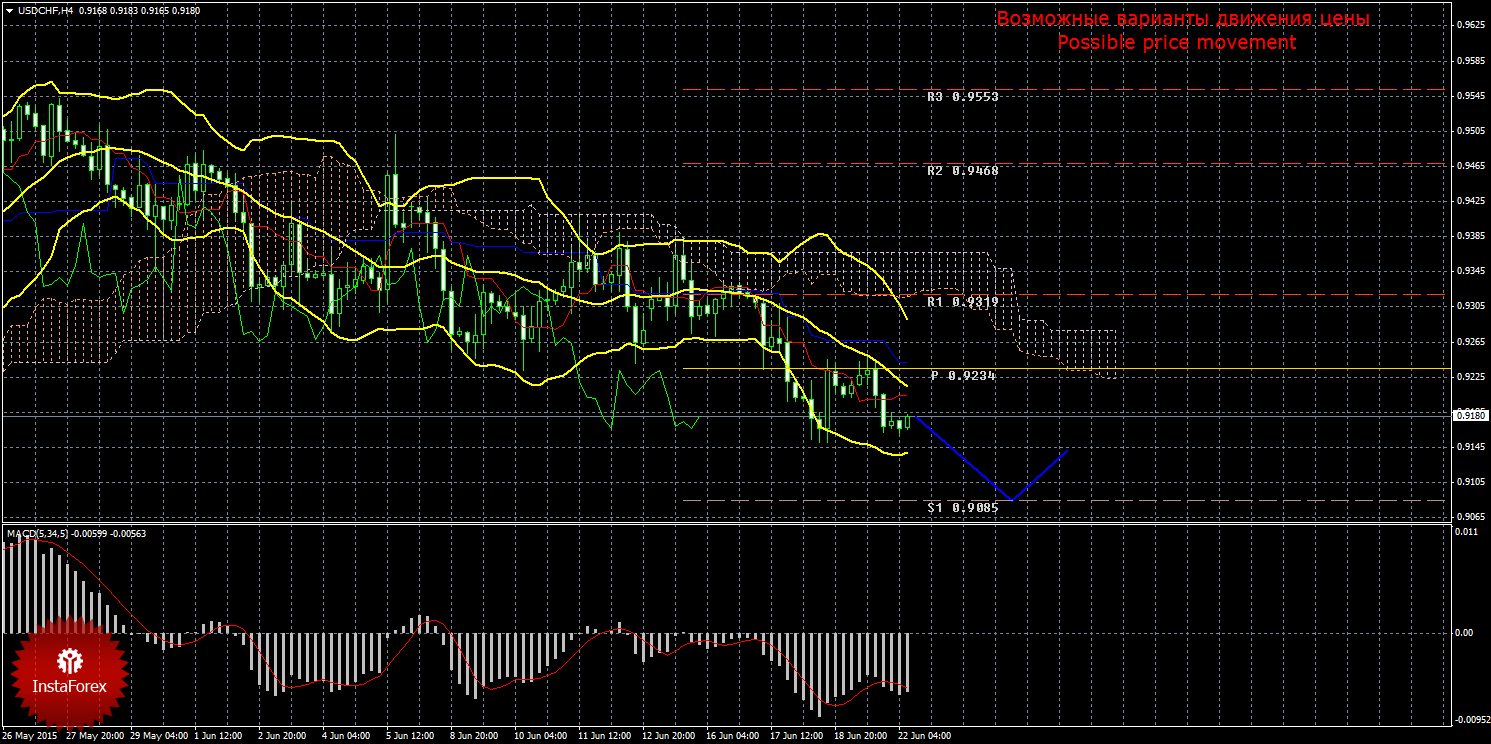The width and height of the screenshot is (1491, 744).
Task: Click the 'Possible price movement' heading
Action: pyautogui.click(x=1176, y=42)
